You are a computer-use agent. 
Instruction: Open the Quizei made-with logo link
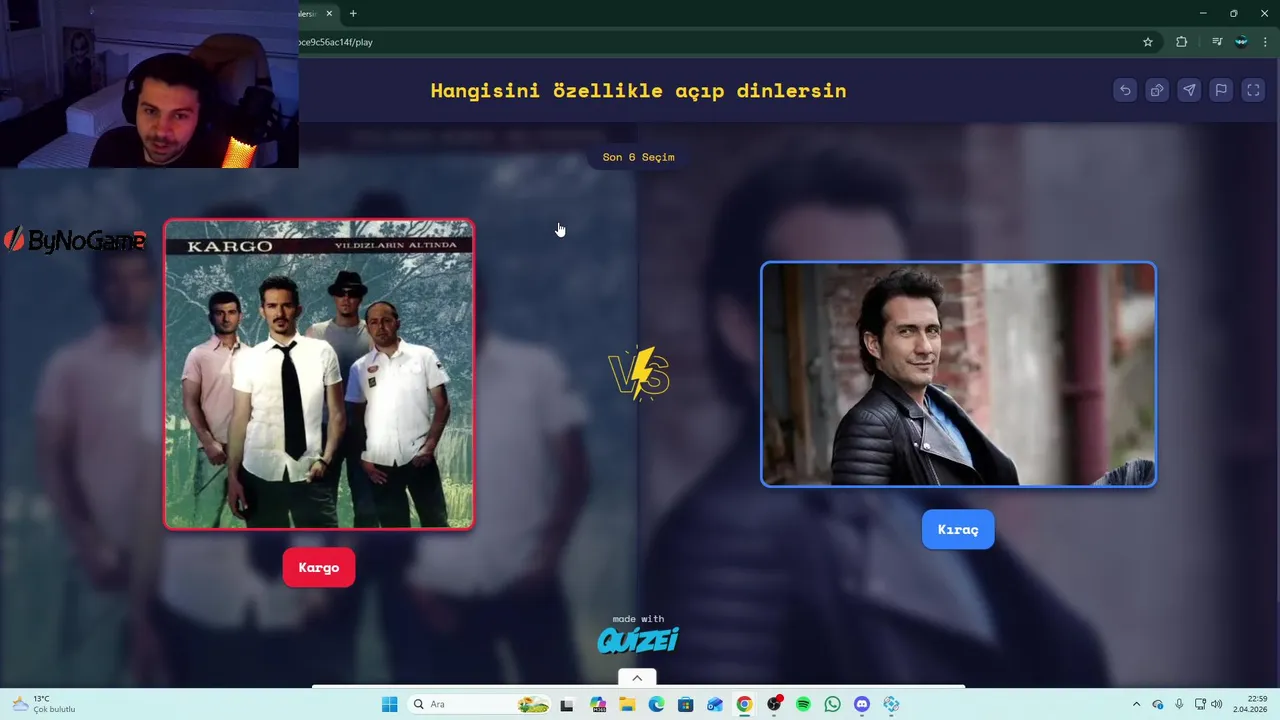coord(638,634)
